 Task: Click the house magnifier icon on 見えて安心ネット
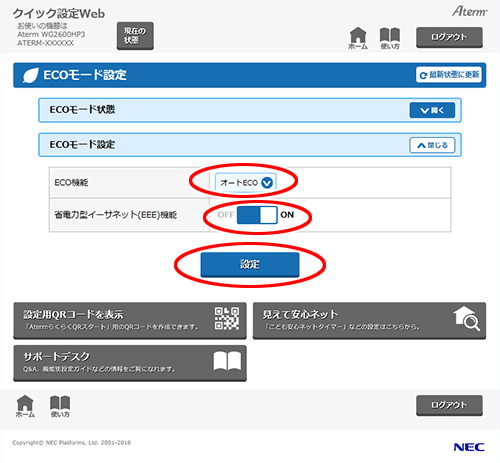coord(466,319)
